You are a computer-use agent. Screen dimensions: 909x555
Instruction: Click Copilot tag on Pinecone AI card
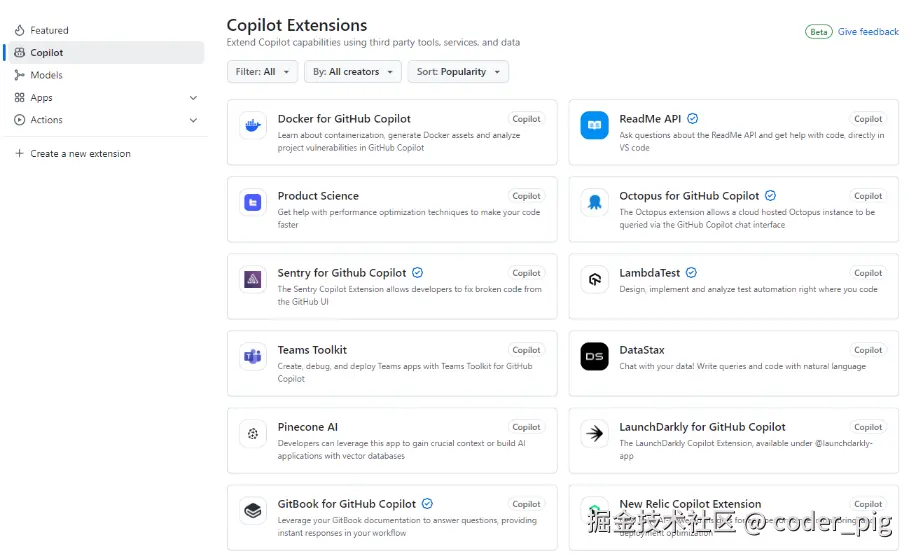(x=526, y=427)
